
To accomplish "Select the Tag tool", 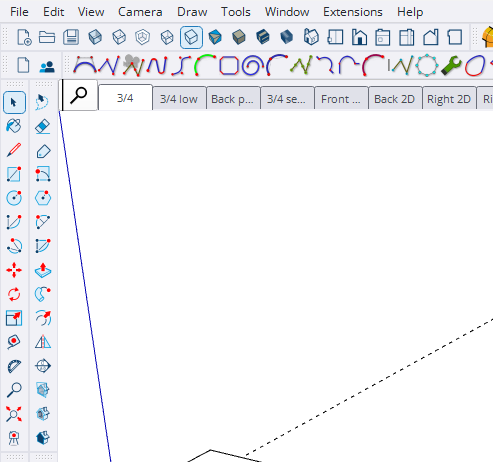I will click(43, 151).
